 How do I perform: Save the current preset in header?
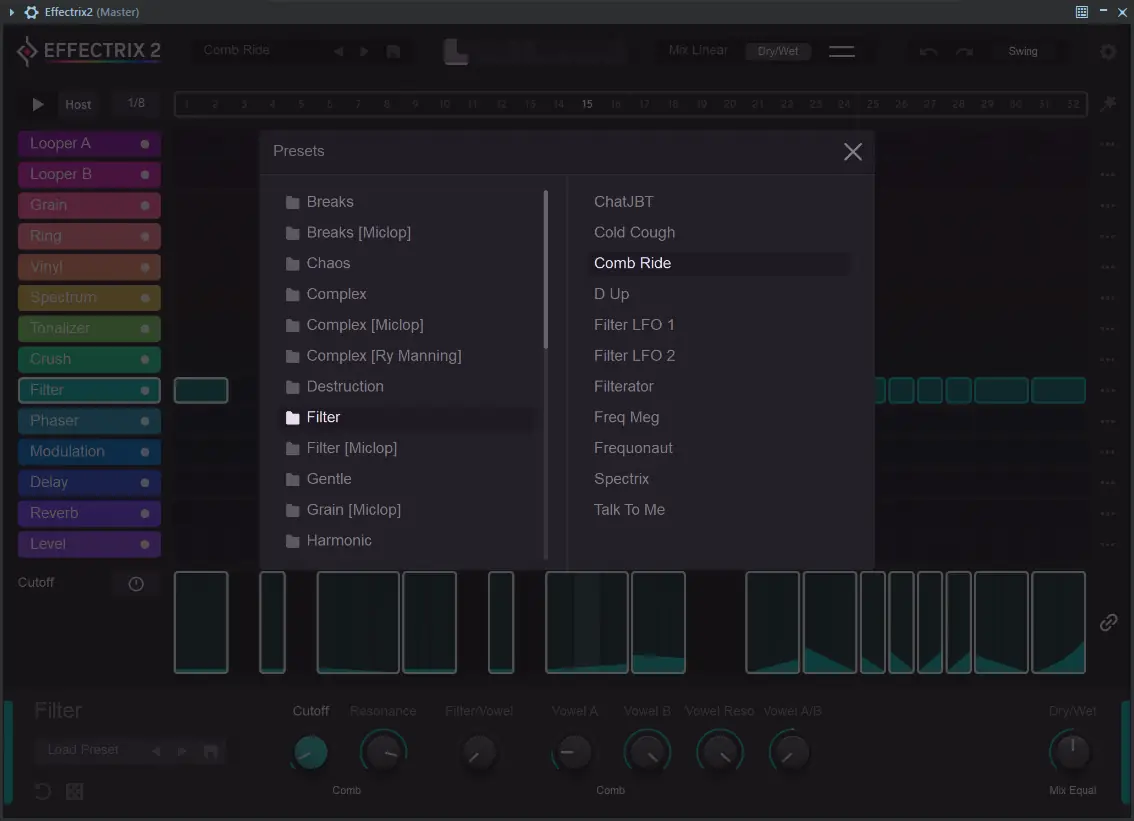point(393,51)
